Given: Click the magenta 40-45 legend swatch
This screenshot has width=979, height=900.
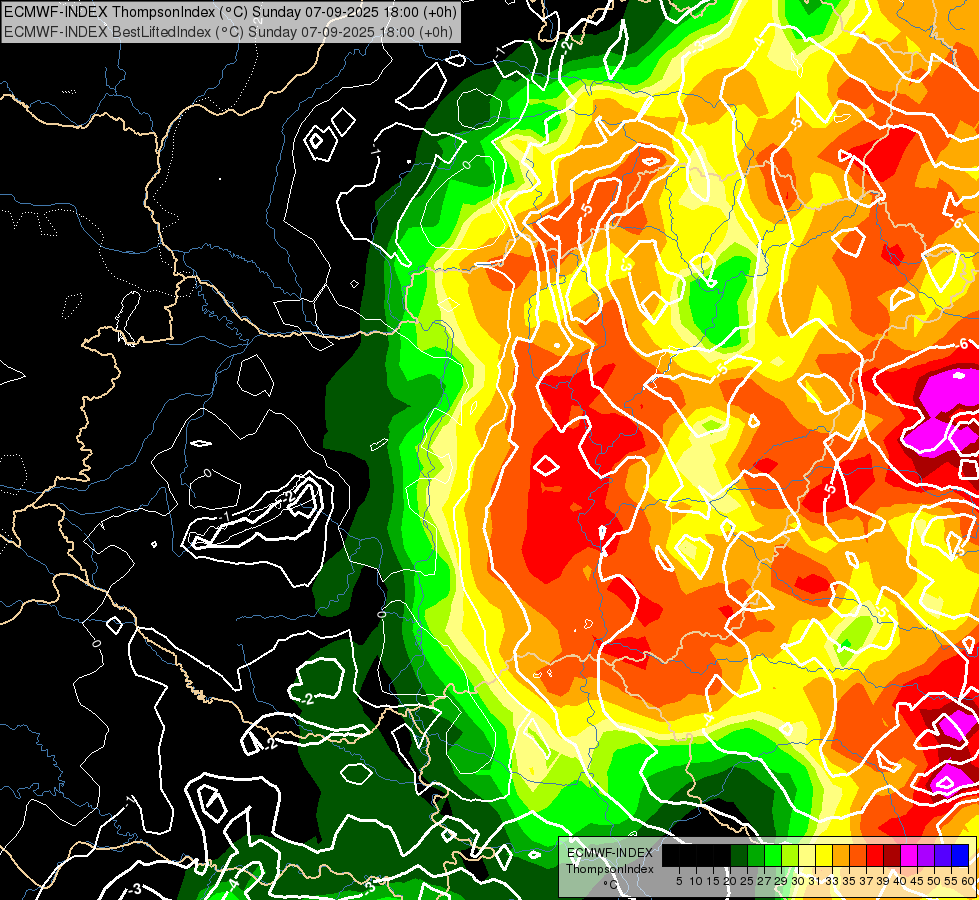Looking at the screenshot, I should tap(909, 855).
